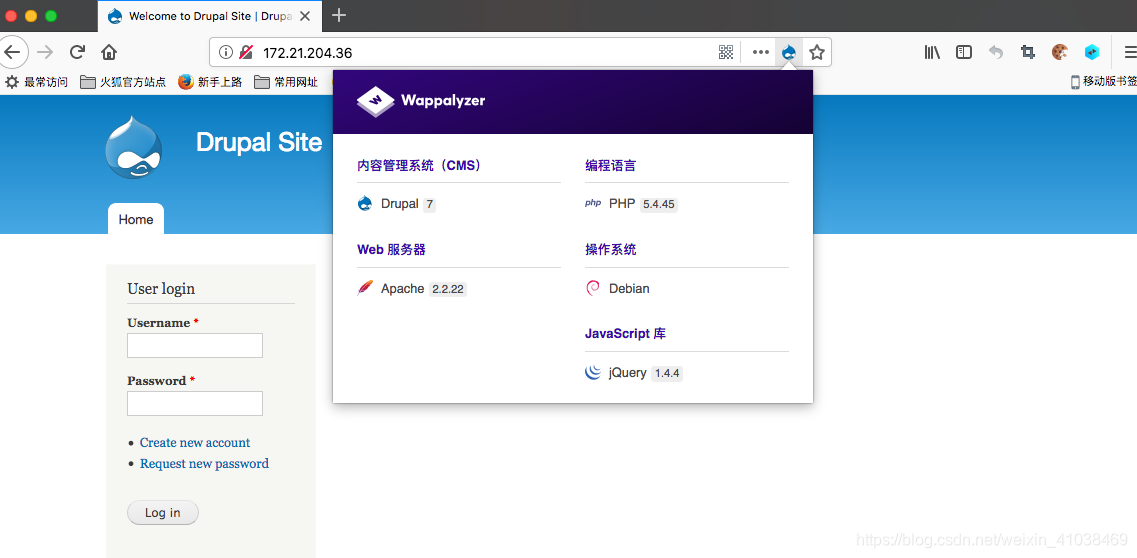Click the Debian link in Wappalyzer
1137x558 pixels.
629,288
